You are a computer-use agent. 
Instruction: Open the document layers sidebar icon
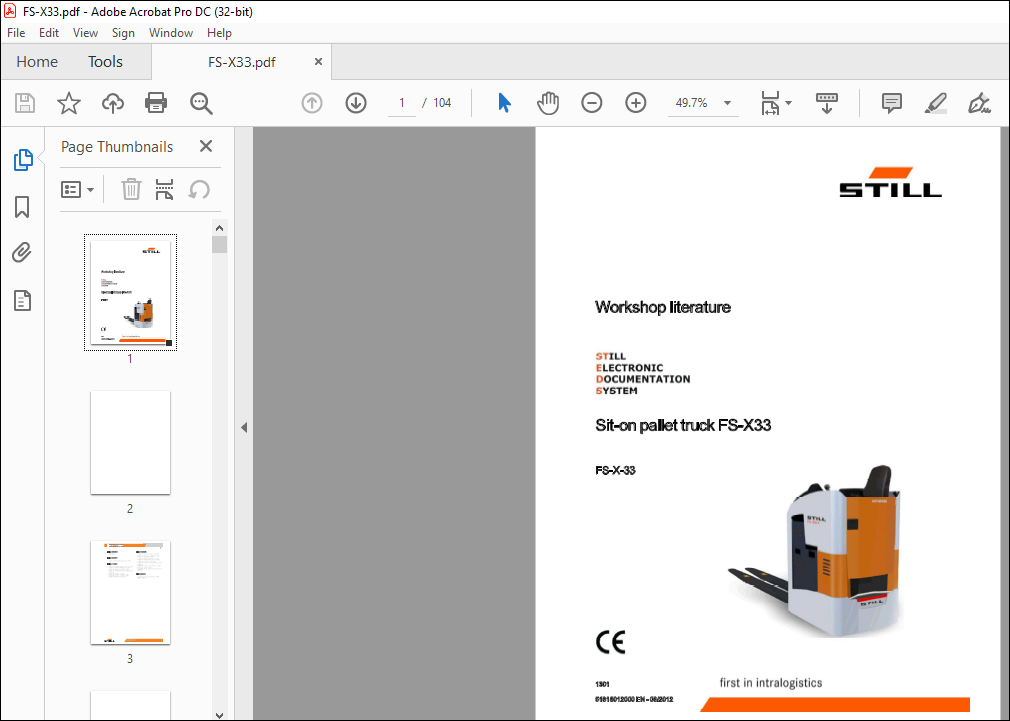tap(23, 300)
